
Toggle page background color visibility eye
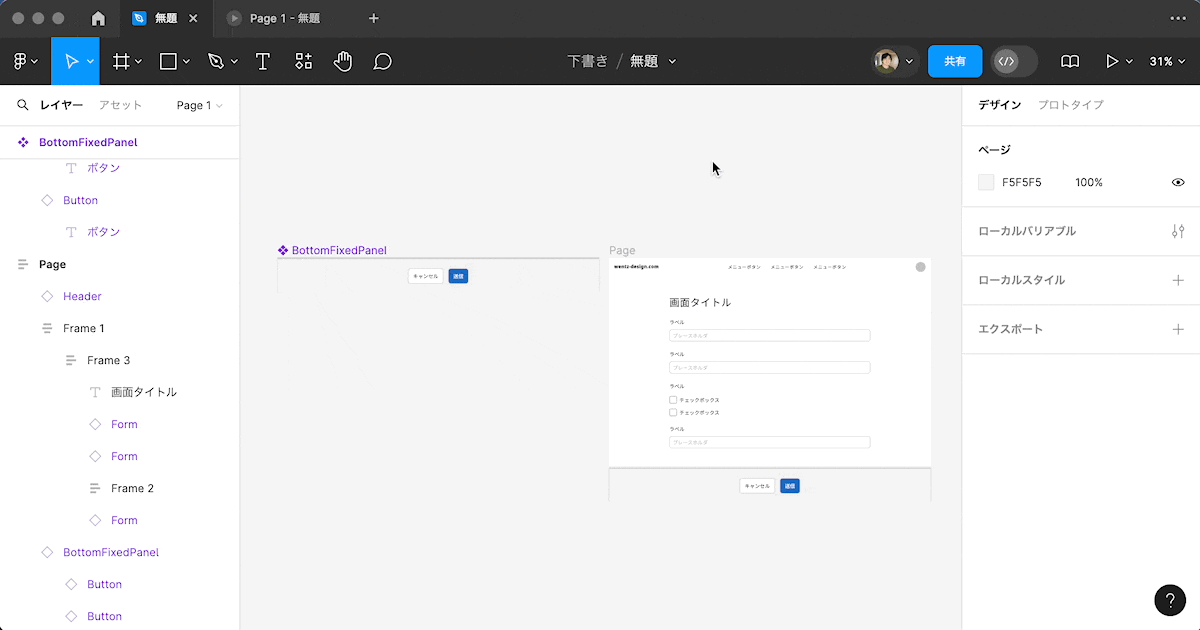click(x=1178, y=183)
